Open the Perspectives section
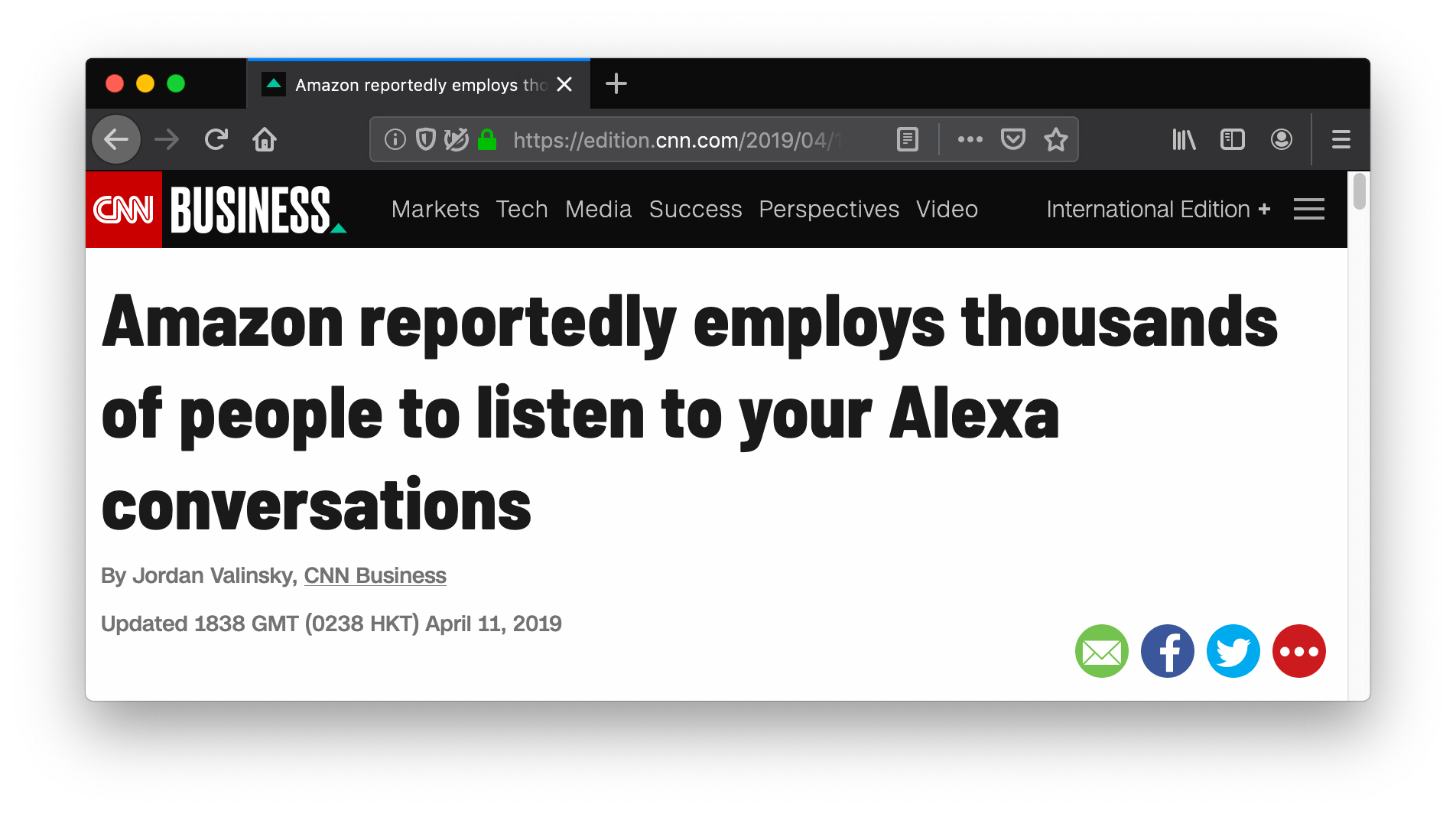 [x=829, y=209]
